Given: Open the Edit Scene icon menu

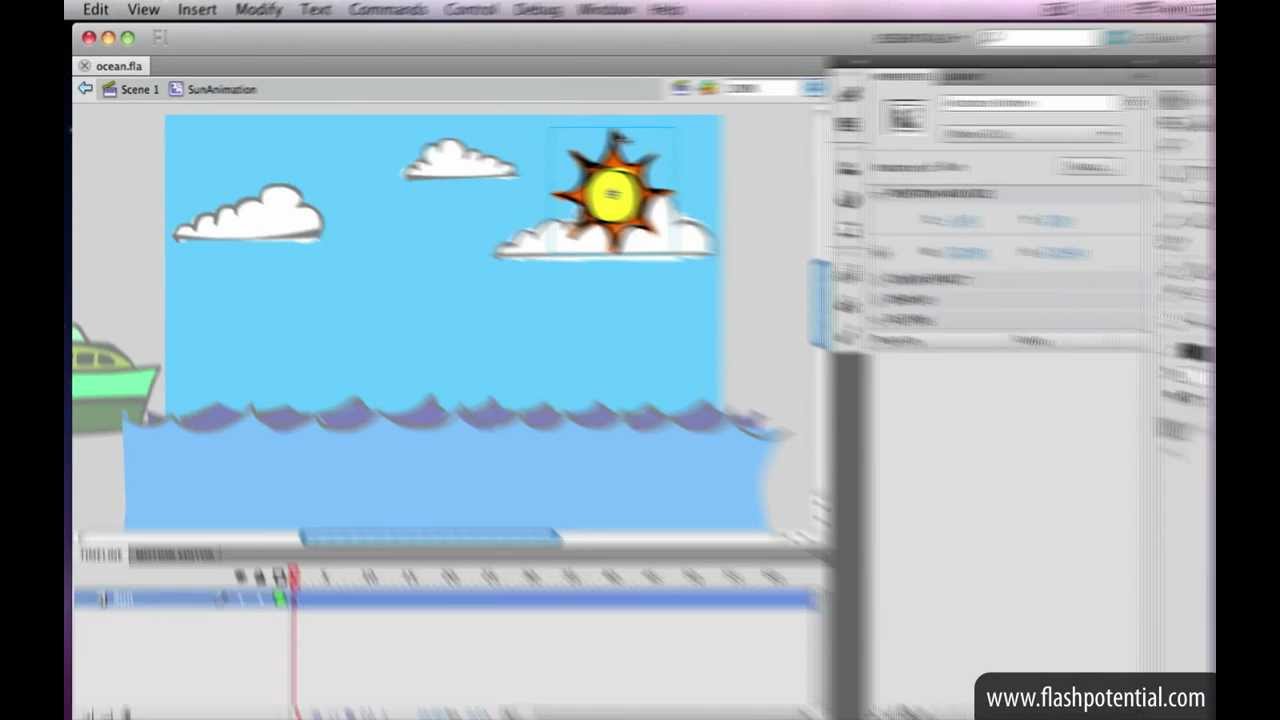Looking at the screenshot, I should (x=681, y=88).
